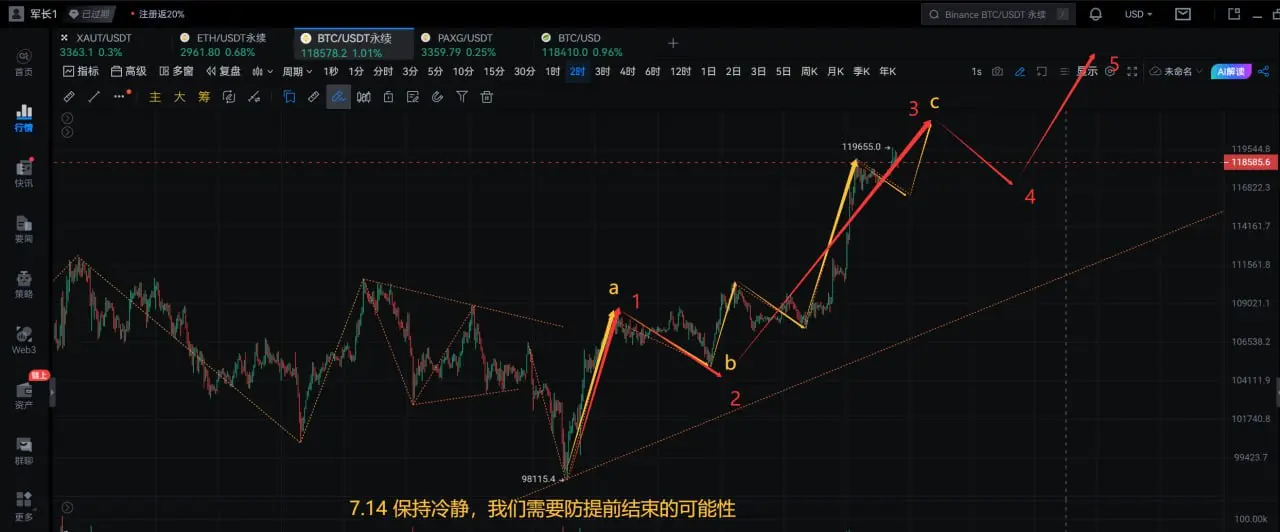Open 高级 advanced options

pos(128,72)
